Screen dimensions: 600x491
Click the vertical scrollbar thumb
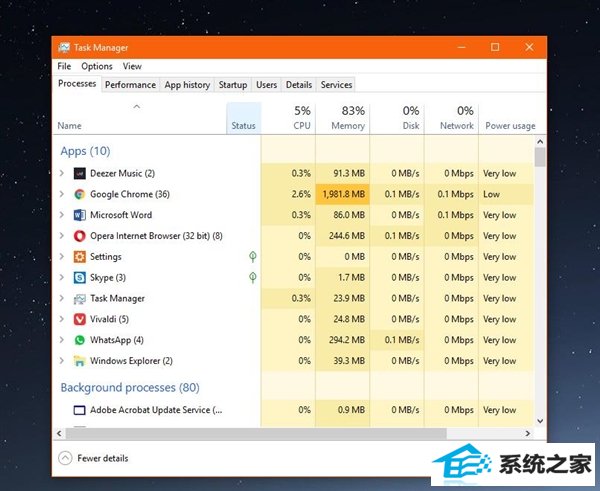(540, 157)
